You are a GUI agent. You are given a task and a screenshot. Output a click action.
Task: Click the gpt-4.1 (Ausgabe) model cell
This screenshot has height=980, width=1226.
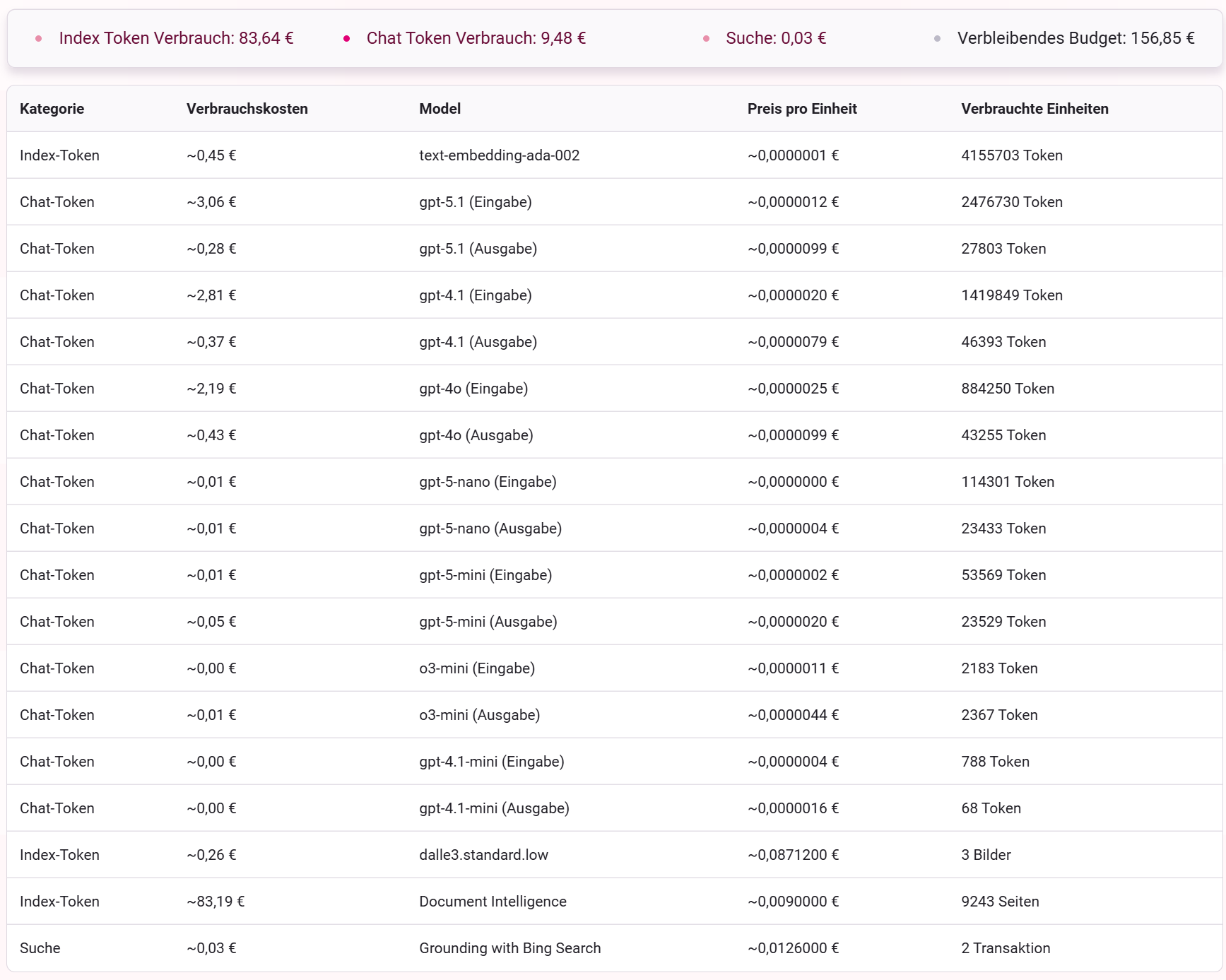point(478,342)
